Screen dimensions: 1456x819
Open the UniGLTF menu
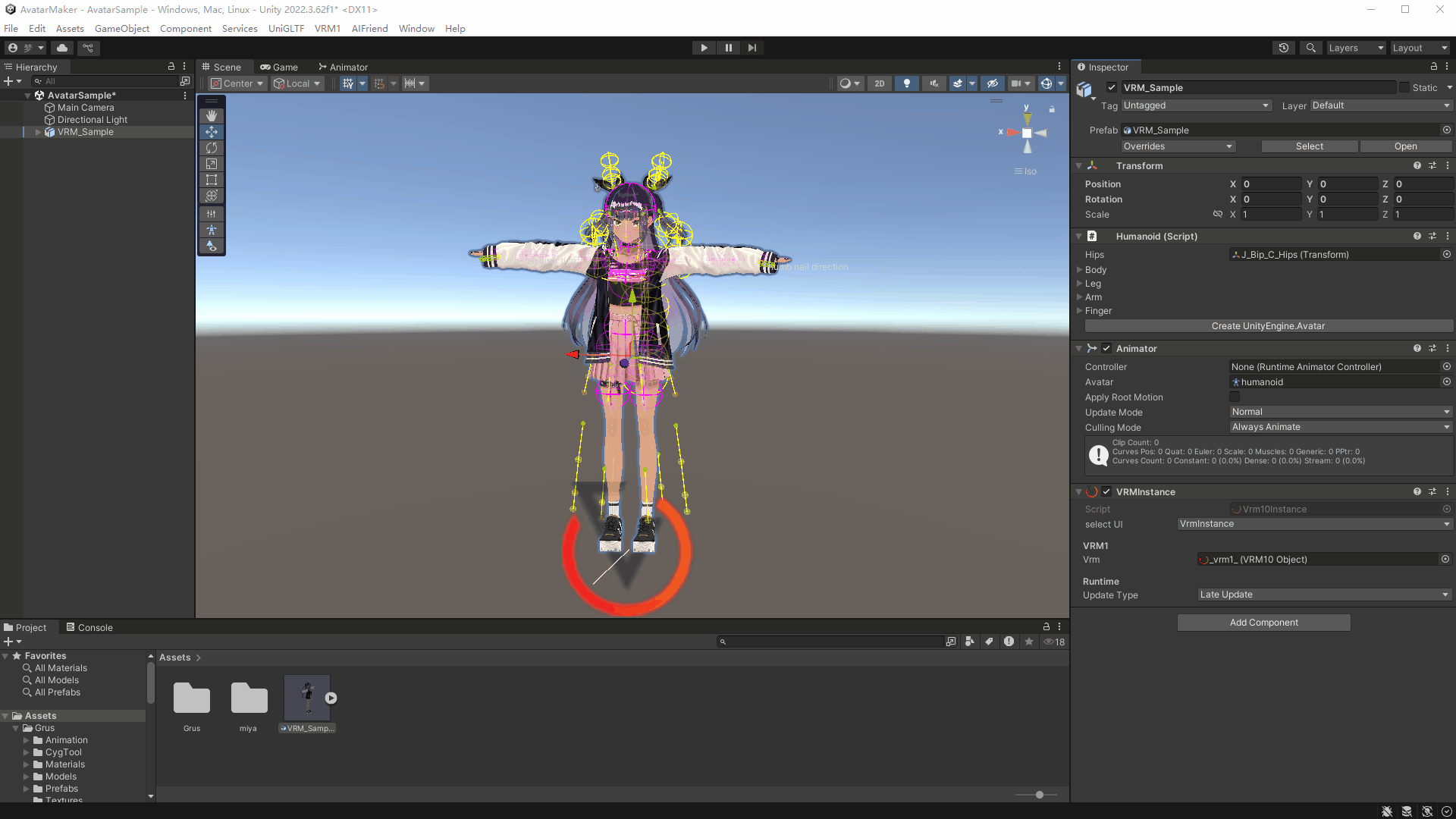click(286, 29)
